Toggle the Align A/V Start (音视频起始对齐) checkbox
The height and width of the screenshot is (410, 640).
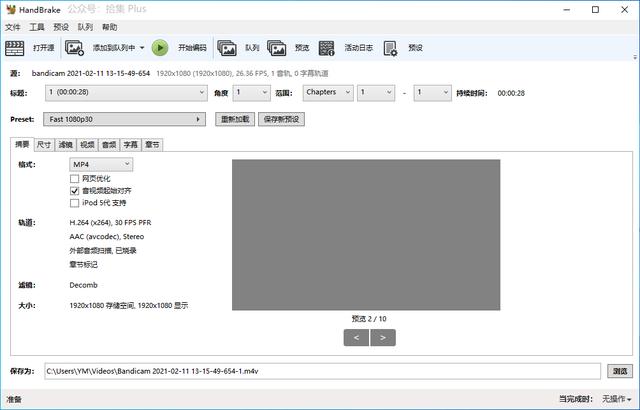coord(74,190)
